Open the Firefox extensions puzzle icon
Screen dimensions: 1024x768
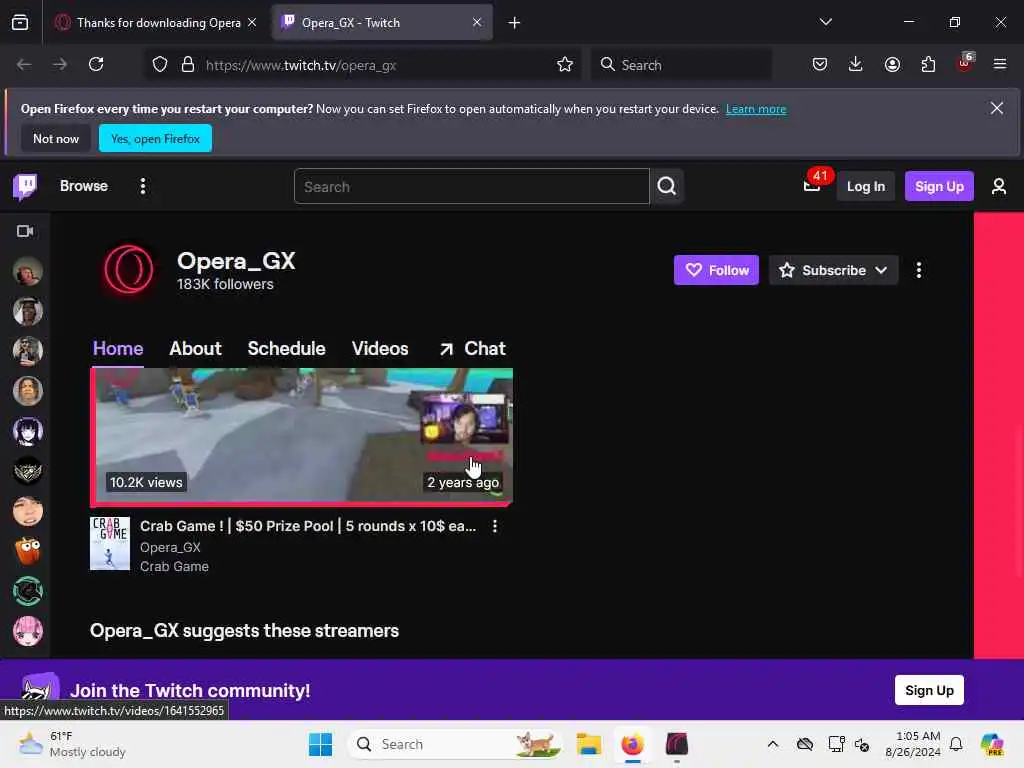click(928, 64)
